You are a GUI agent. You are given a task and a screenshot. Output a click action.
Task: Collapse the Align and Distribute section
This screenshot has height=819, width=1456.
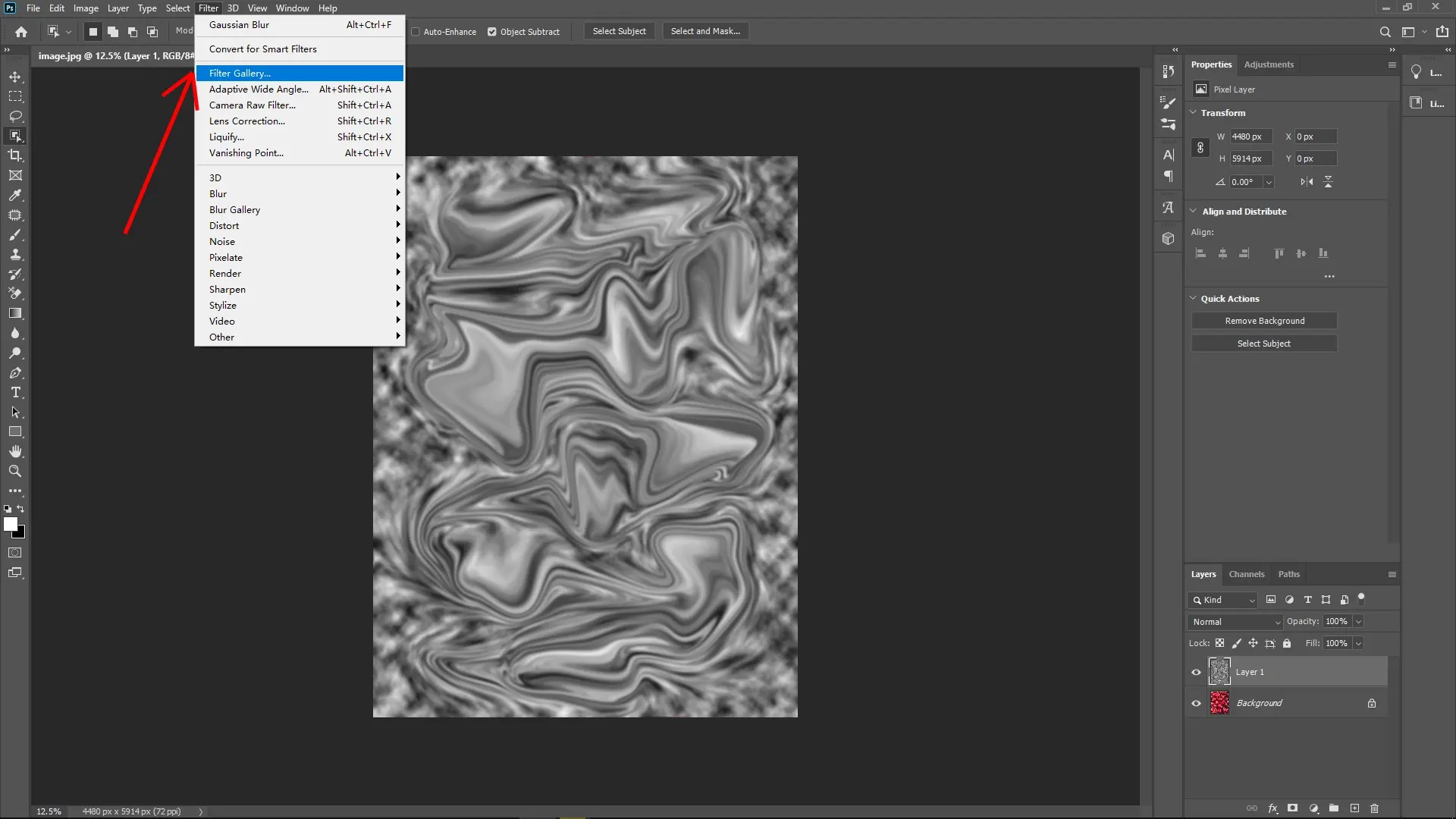1194,211
